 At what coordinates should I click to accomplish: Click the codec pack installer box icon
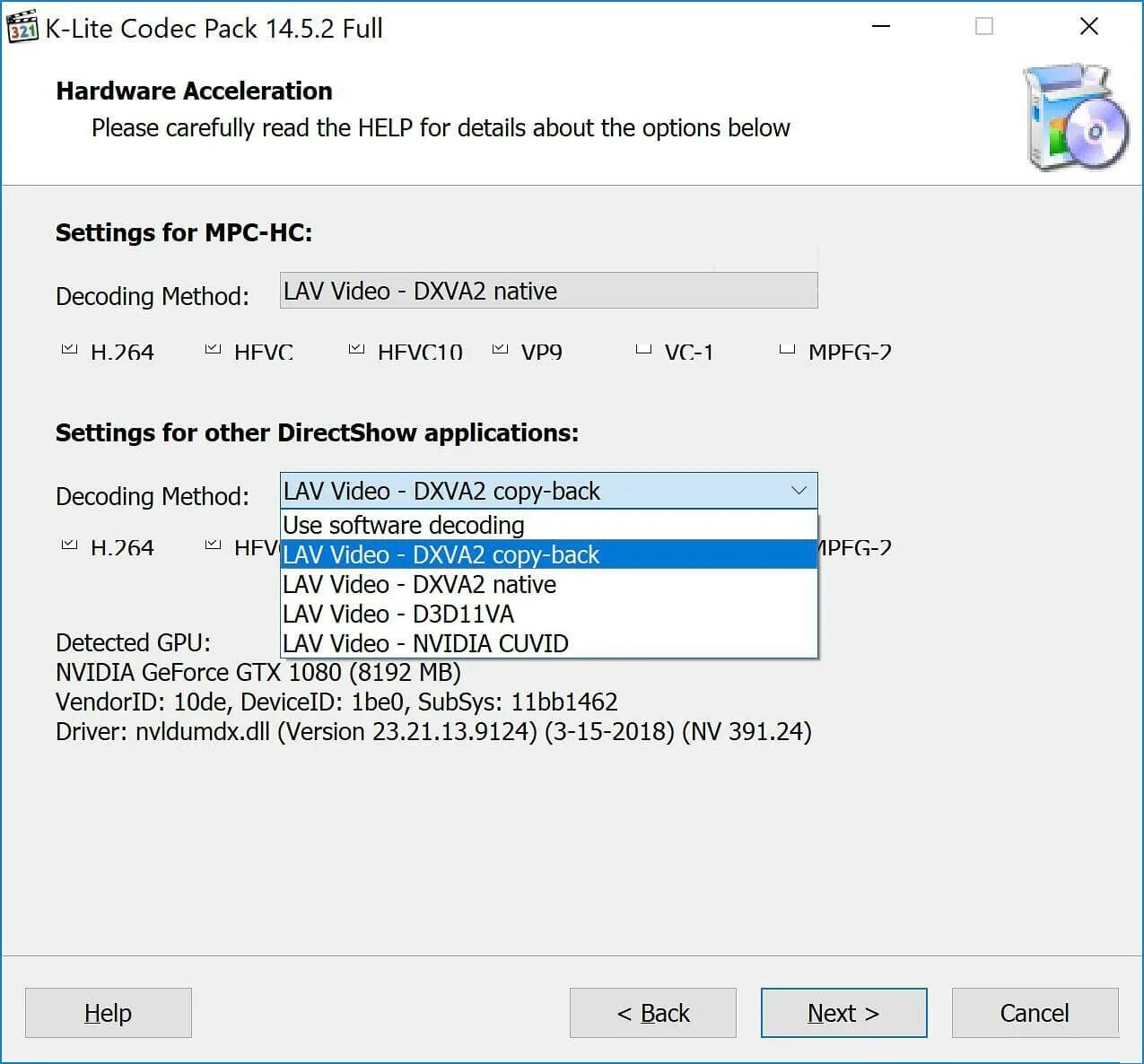coord(1076,118)
